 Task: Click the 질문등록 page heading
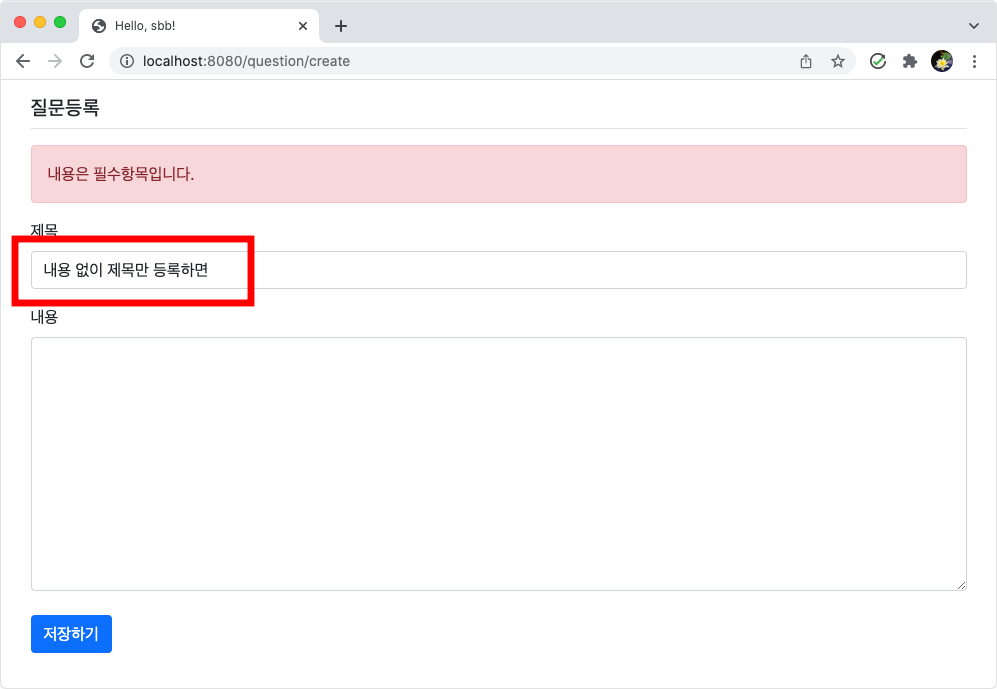tap(65, 107)
